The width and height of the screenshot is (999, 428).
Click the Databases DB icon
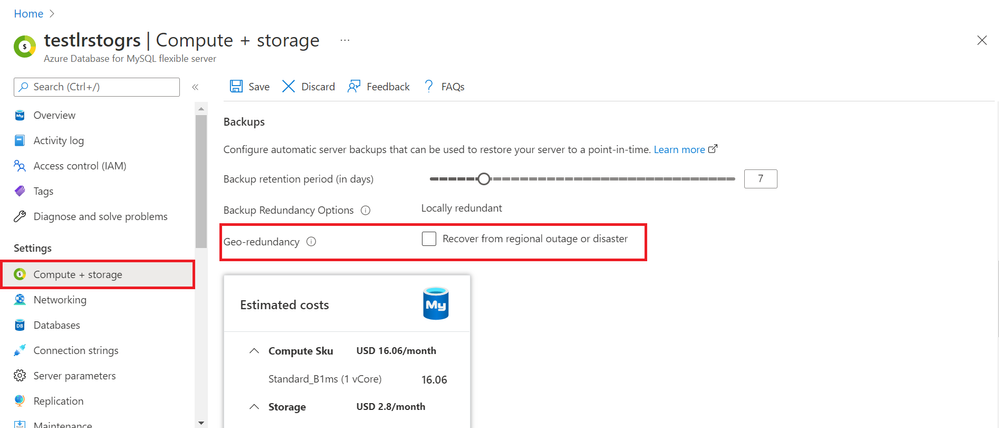click(20, 325)
